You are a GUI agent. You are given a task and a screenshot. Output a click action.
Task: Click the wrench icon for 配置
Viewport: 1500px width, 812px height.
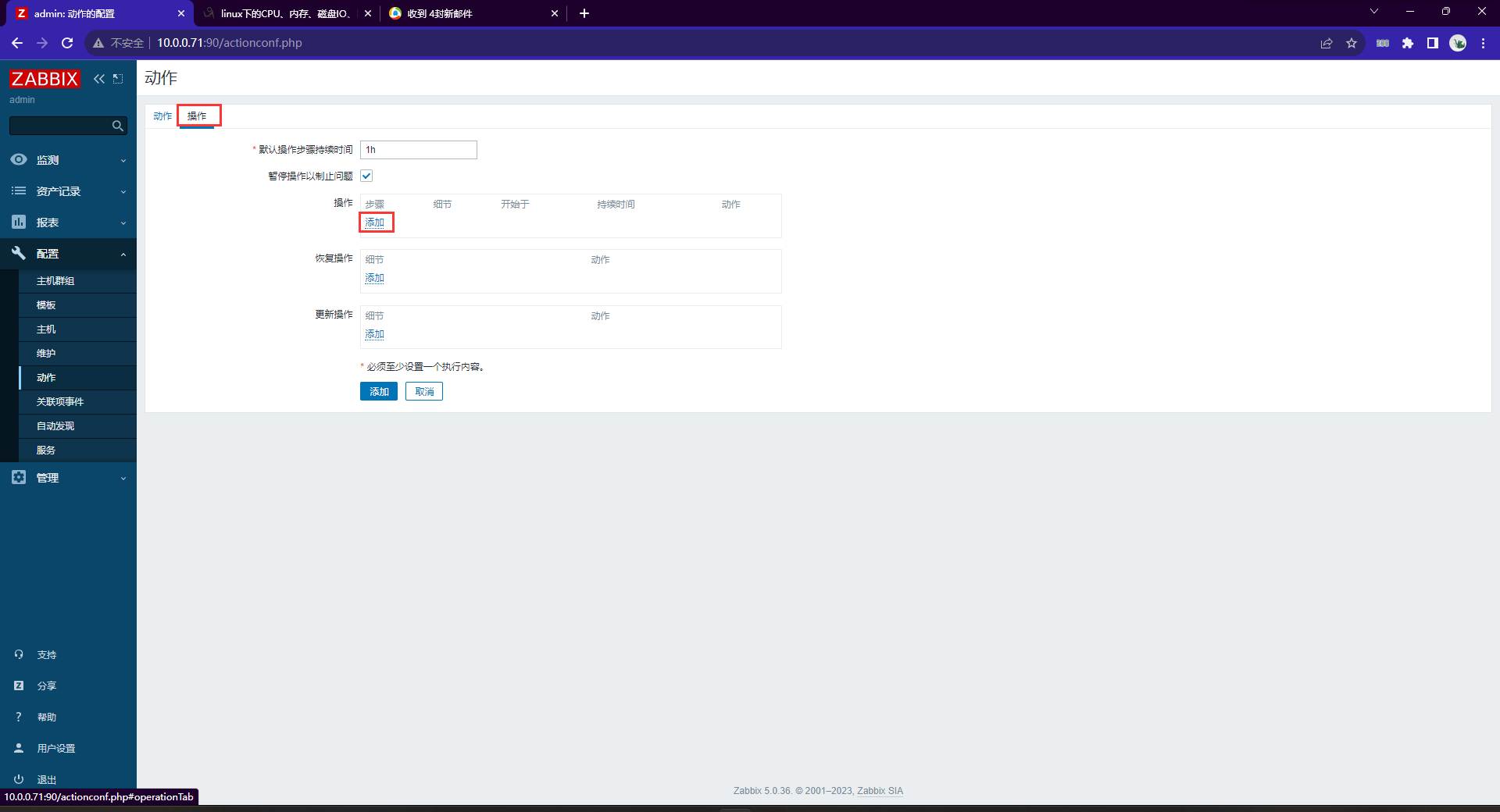(x=19, y=253)
